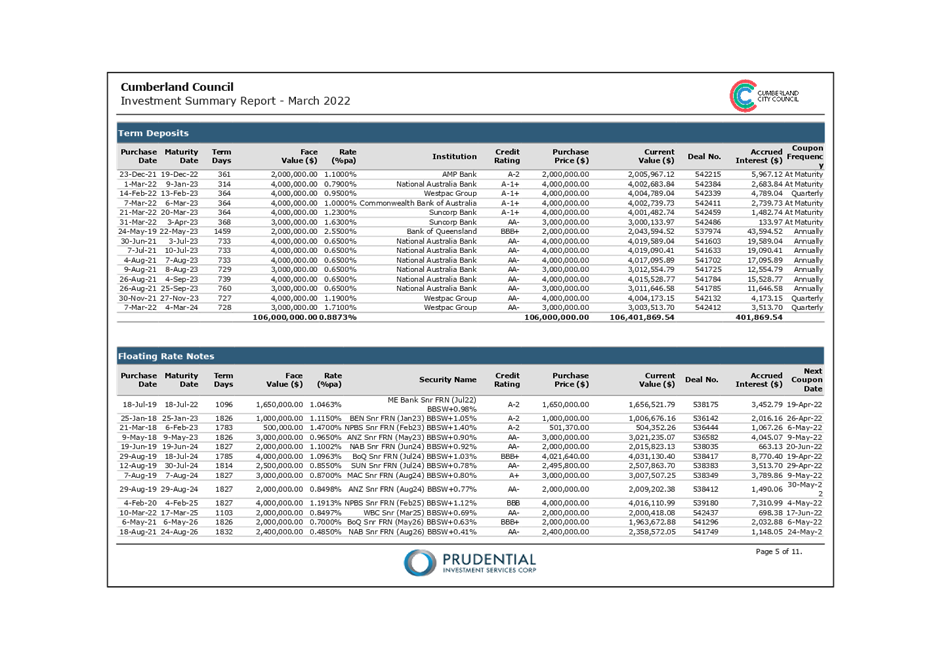This screenshot has height=660, width=941.
Task: Click next coupon date 26-Apr-22
Action: pyautogui.click(x=804, y=419)
